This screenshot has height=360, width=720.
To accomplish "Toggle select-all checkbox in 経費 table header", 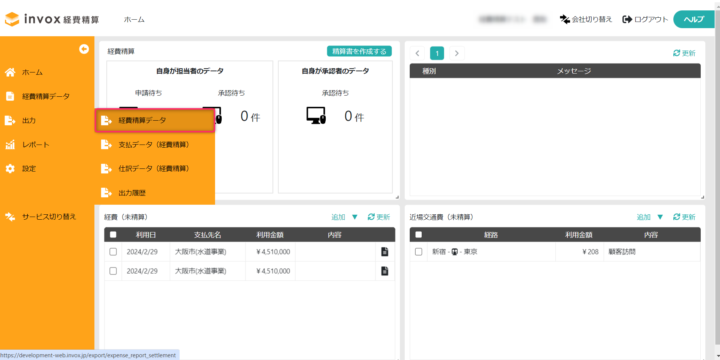I will (x=113, y=235).
